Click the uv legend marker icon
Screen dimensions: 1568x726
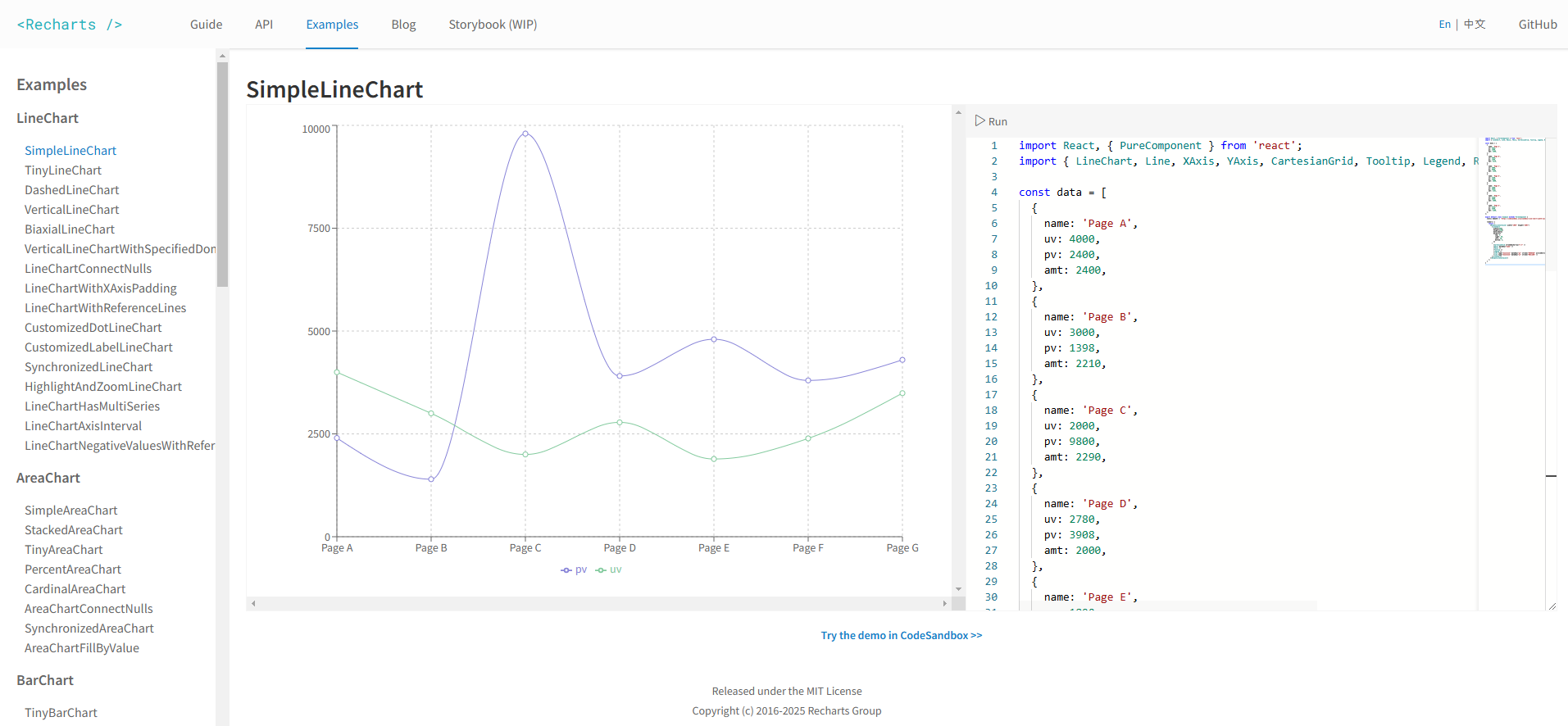pos(601,570)
